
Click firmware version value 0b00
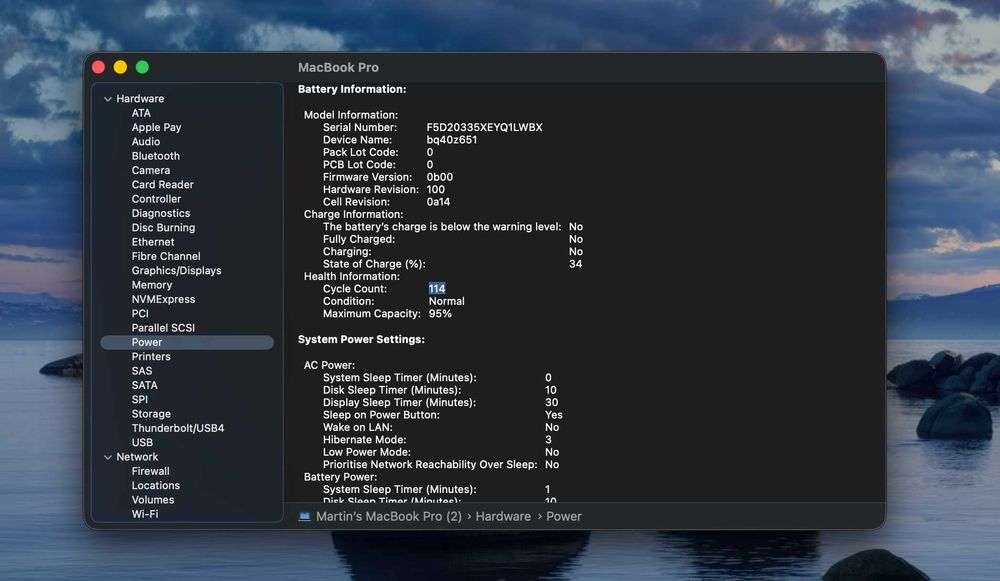click(439, 177)
